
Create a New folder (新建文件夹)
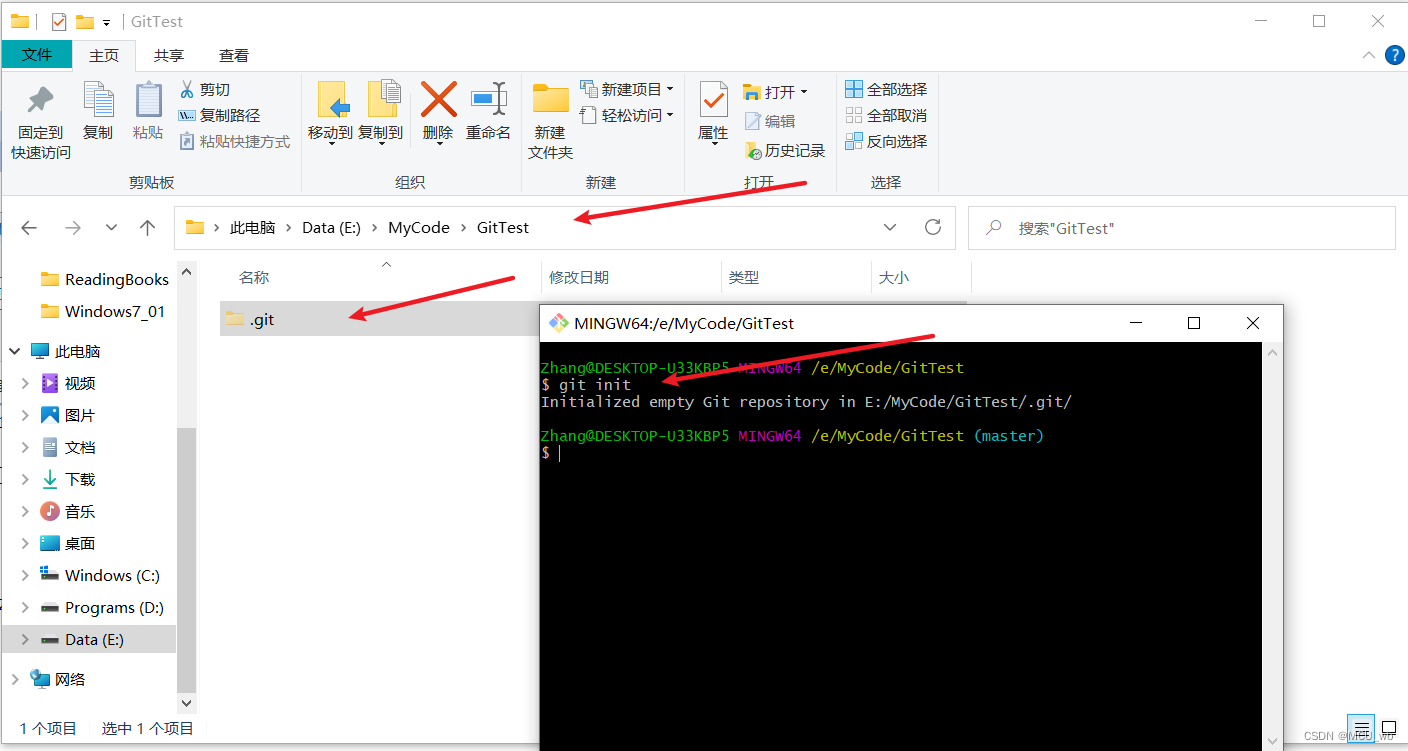tap(550, 120)
